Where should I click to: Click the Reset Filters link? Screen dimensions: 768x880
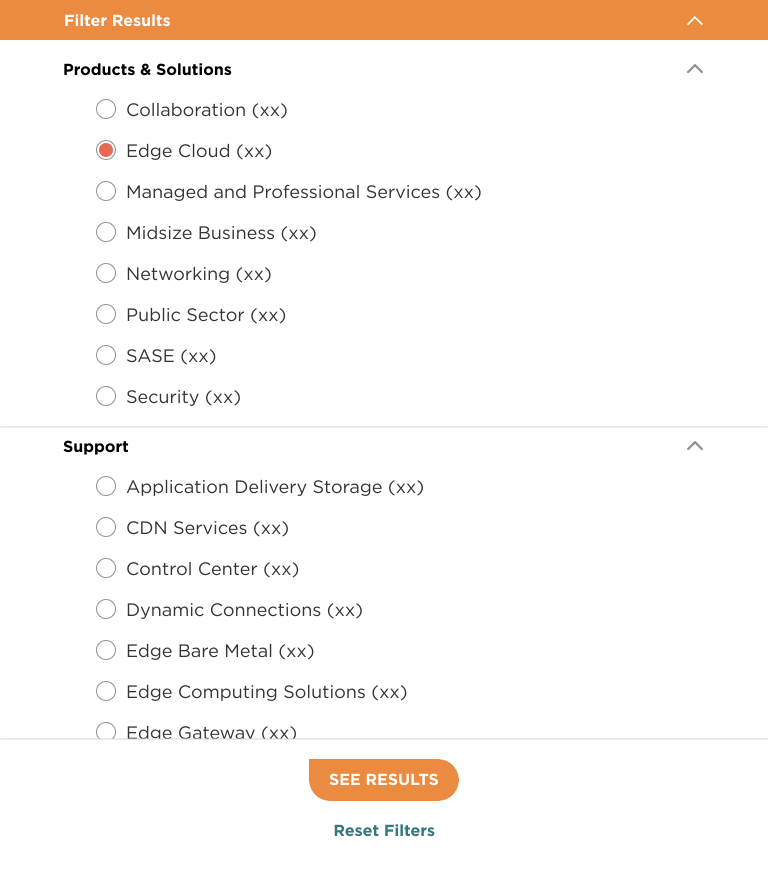pyautogui.click(x=384, y=831)
